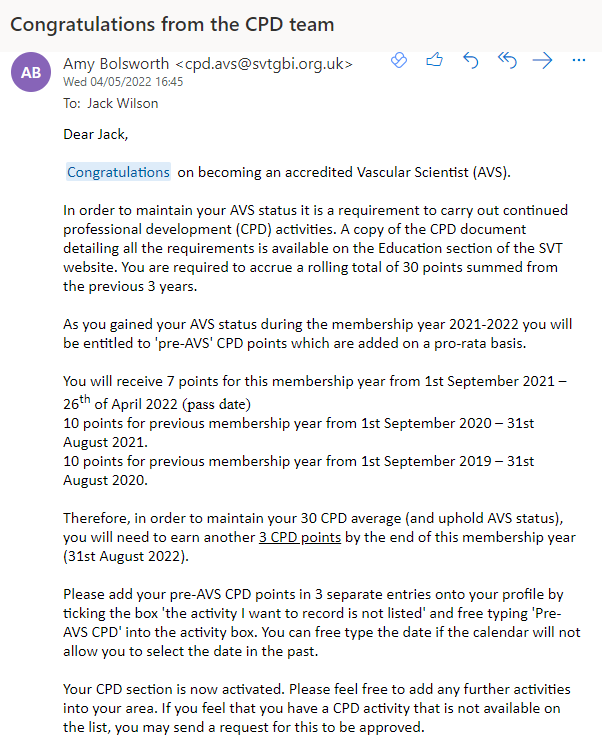
Task: Click the Reply arrow icon
Action: 470,60
